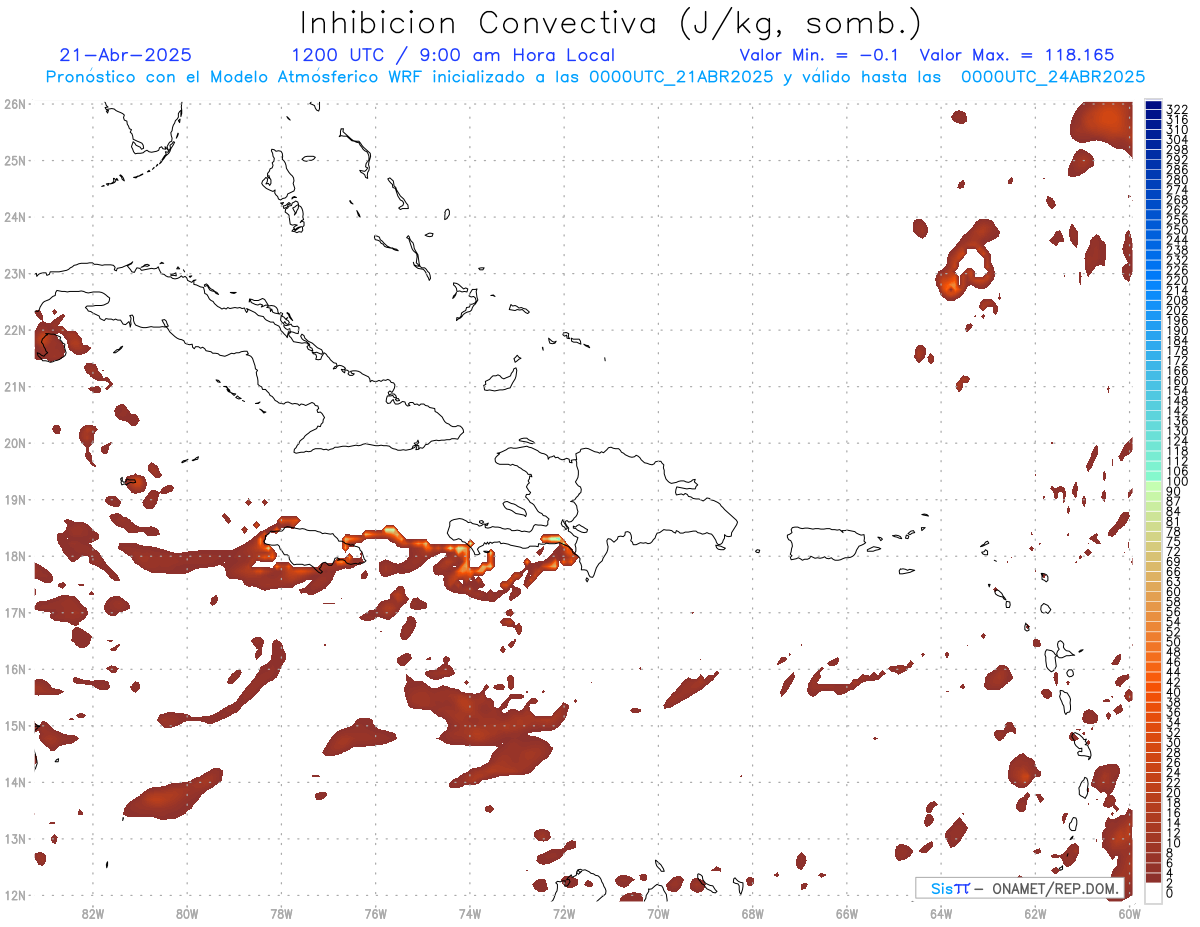Screen dimensions: 1200x927
Task: Click the 21N latitude label
Action: point(15,386)
